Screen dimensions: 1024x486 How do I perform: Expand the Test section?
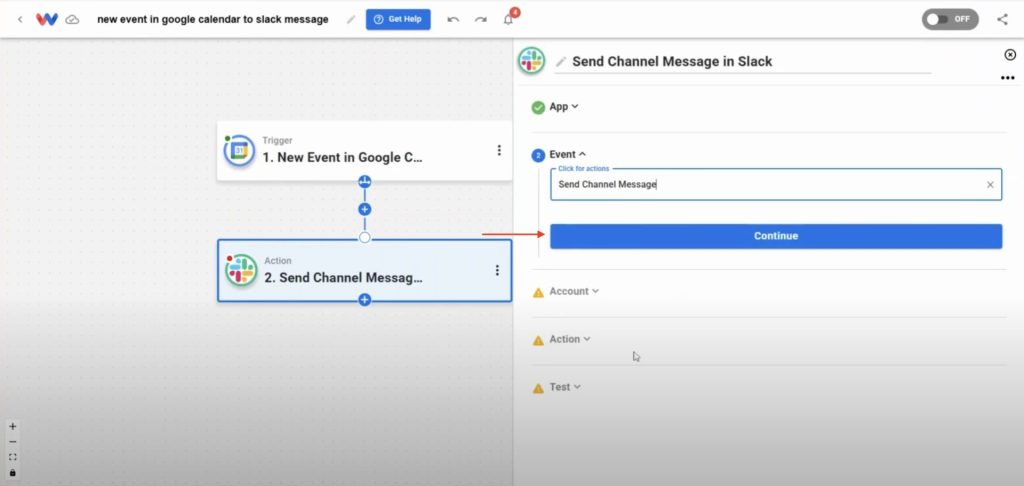pos(565,387)
